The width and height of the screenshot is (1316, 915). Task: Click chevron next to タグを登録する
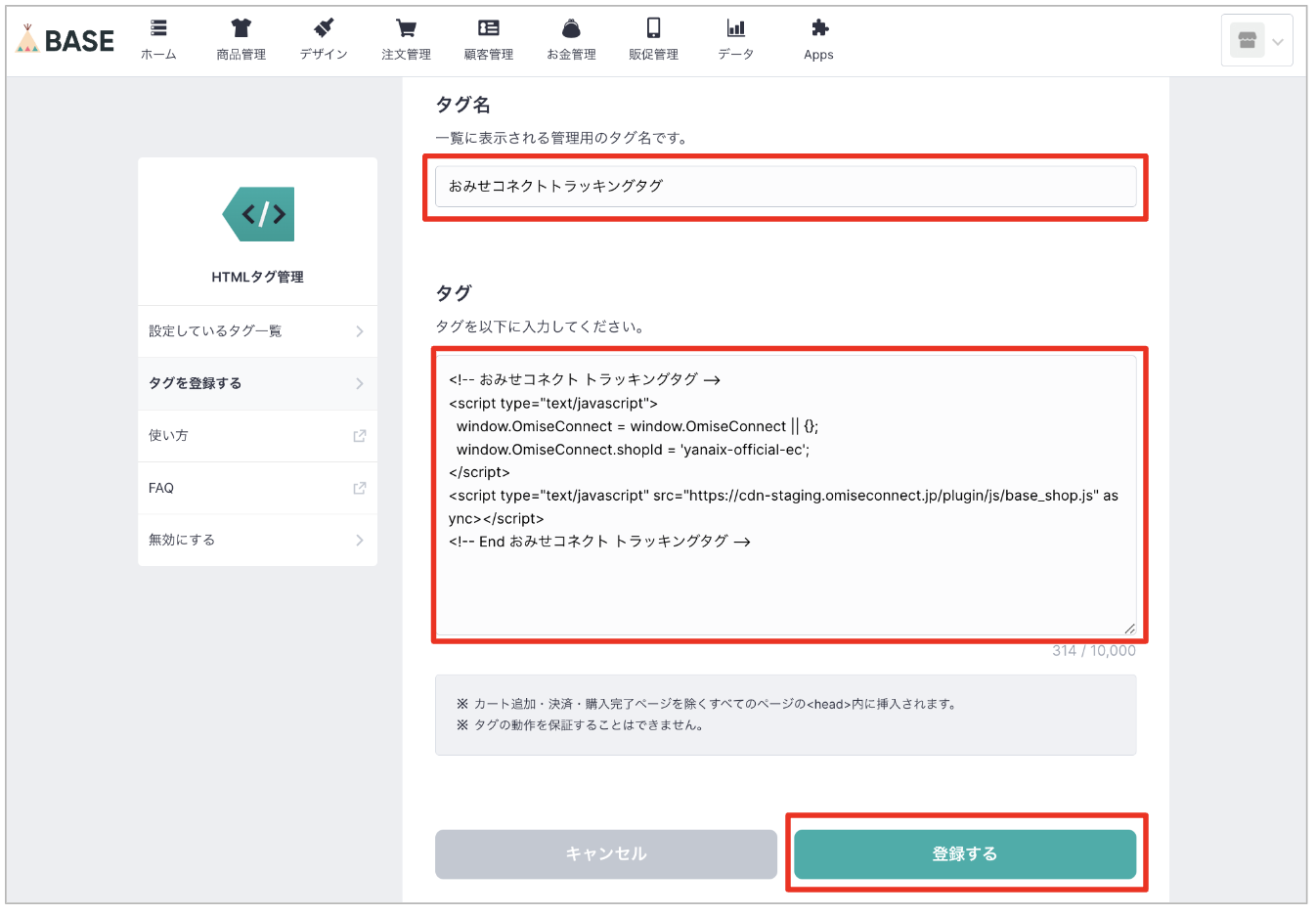[360, 383]
